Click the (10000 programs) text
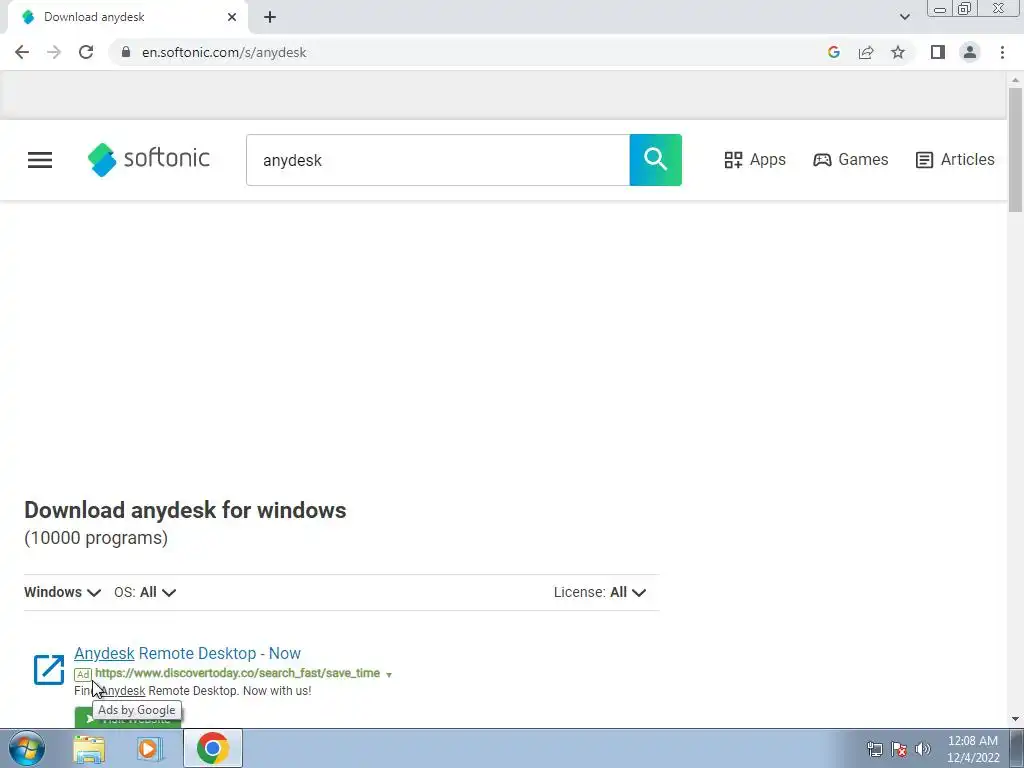The image size is (1024, 768). [96, 537]
